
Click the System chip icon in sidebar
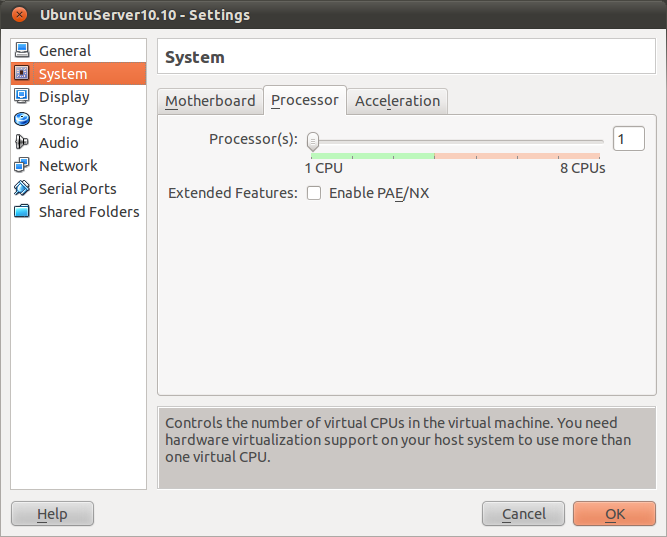(22, 74)
